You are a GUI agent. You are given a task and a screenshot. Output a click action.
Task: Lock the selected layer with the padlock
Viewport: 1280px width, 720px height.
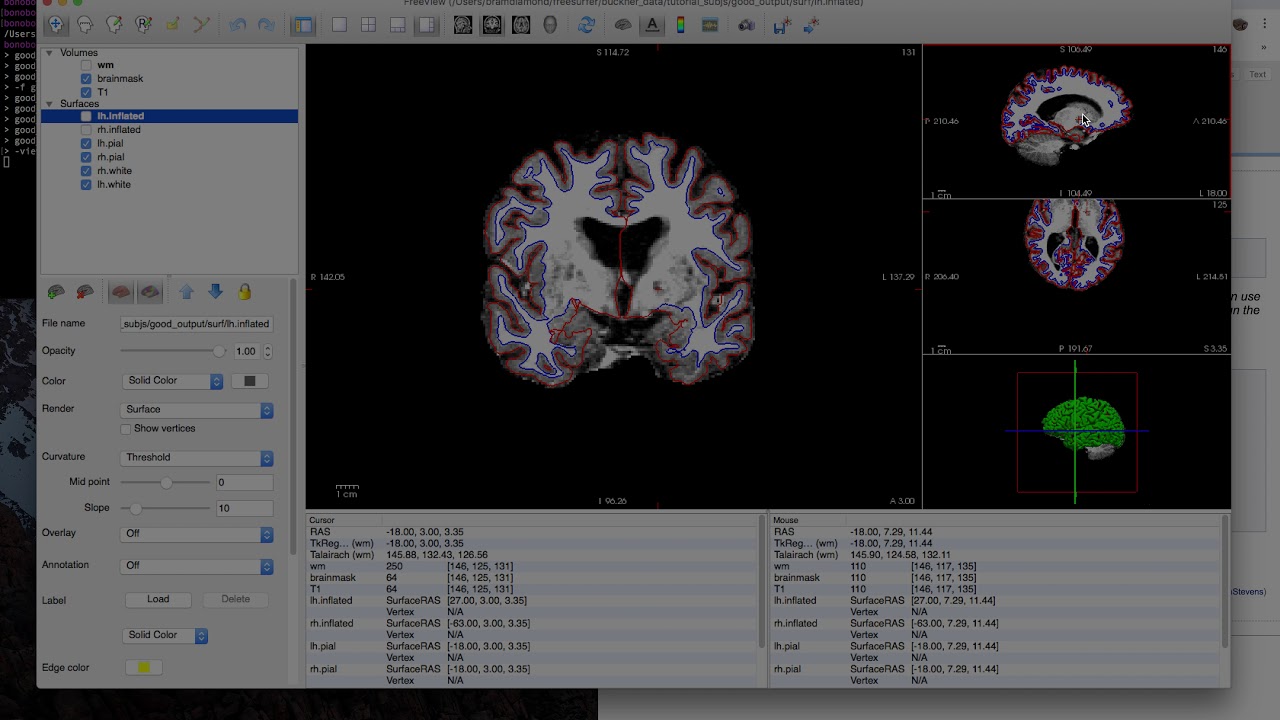tap(244, 292)
